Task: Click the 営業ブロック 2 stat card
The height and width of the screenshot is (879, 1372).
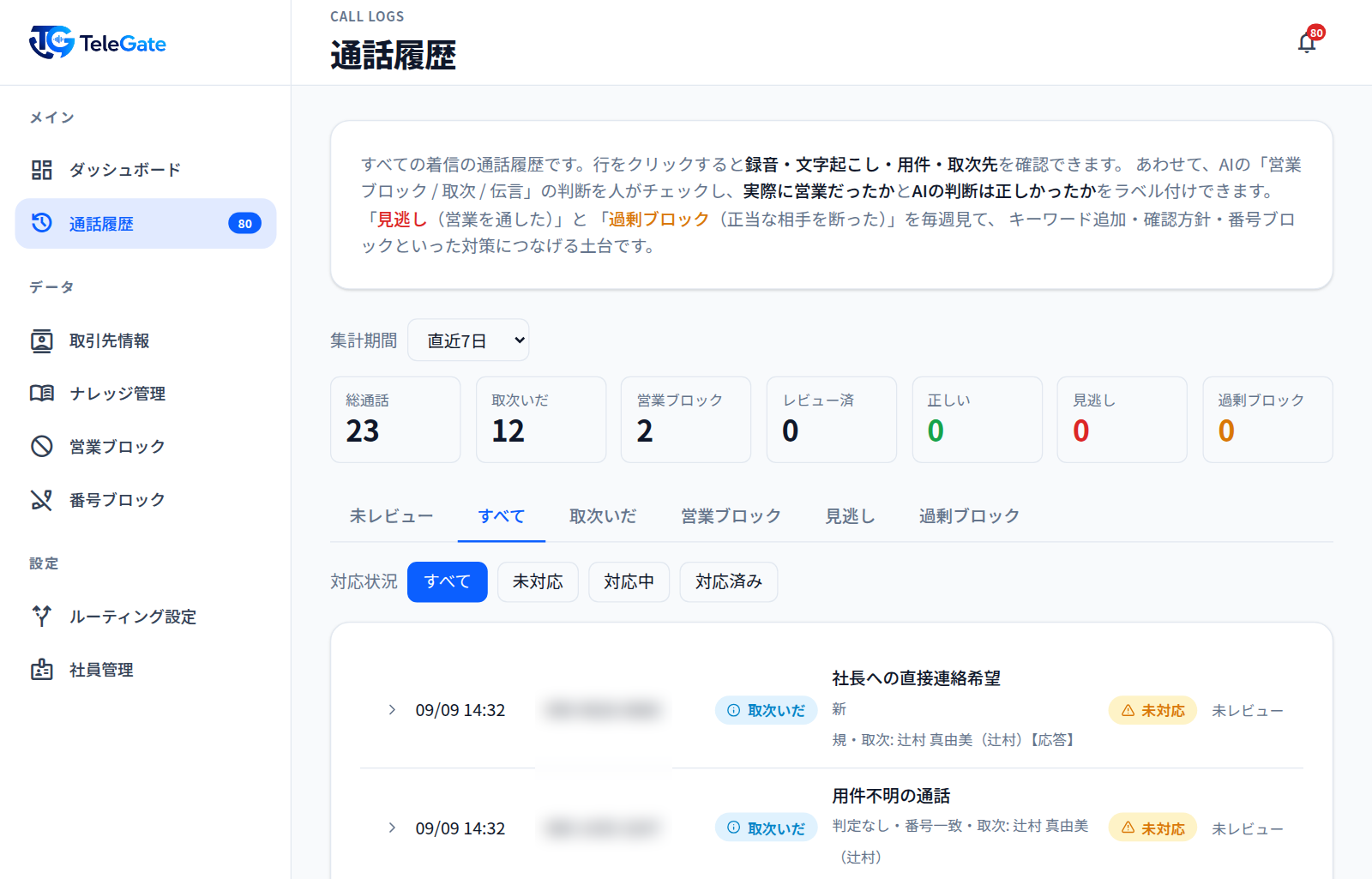Action: [686, 419]
